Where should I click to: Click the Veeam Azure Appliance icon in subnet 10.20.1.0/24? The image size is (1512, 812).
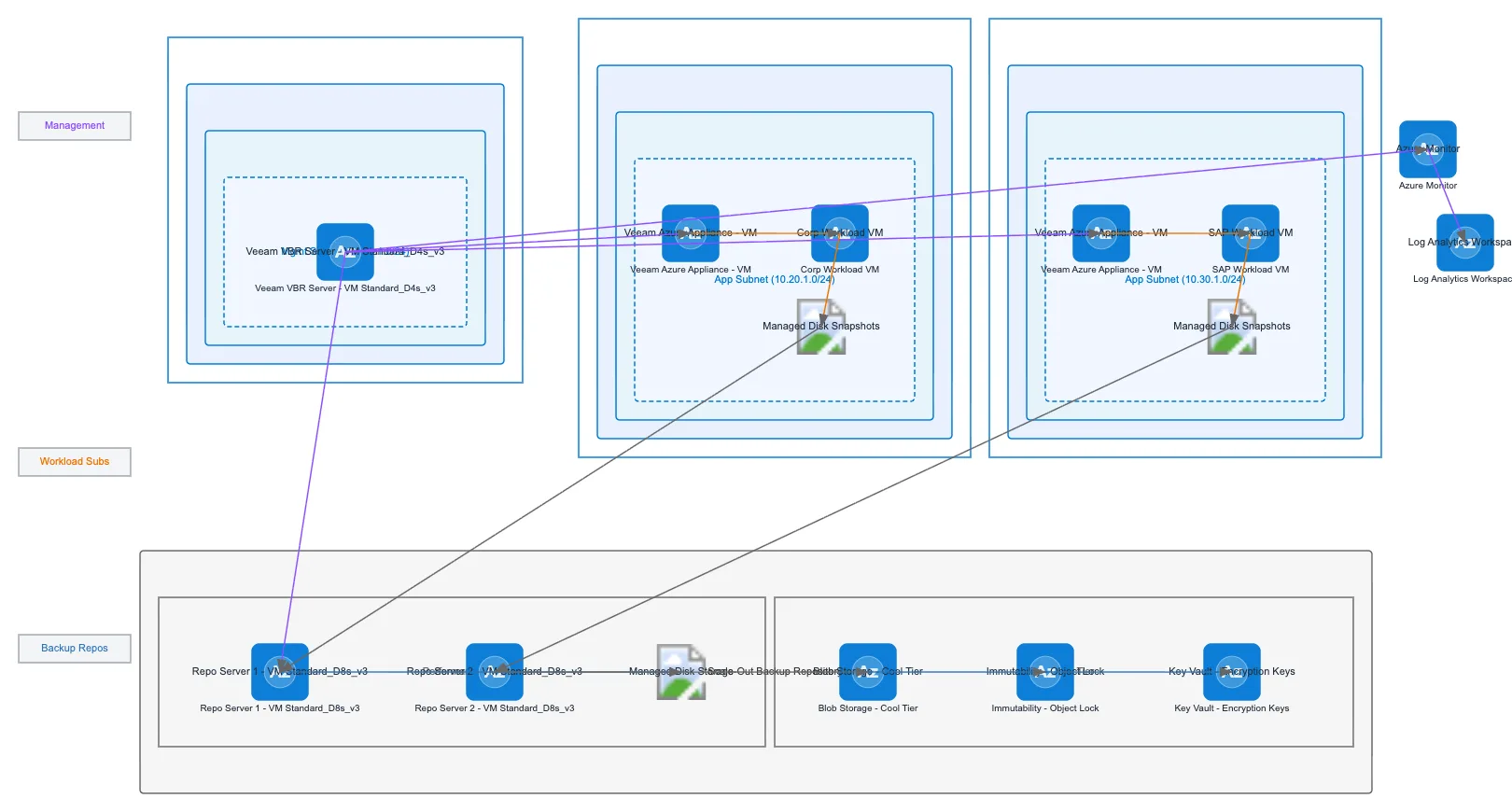point(691,233)
